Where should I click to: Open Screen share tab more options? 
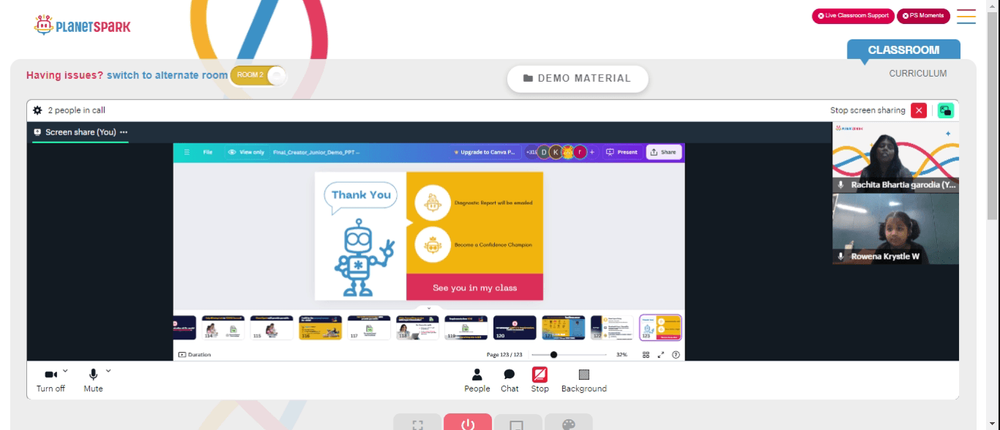[x=124, y=132]
